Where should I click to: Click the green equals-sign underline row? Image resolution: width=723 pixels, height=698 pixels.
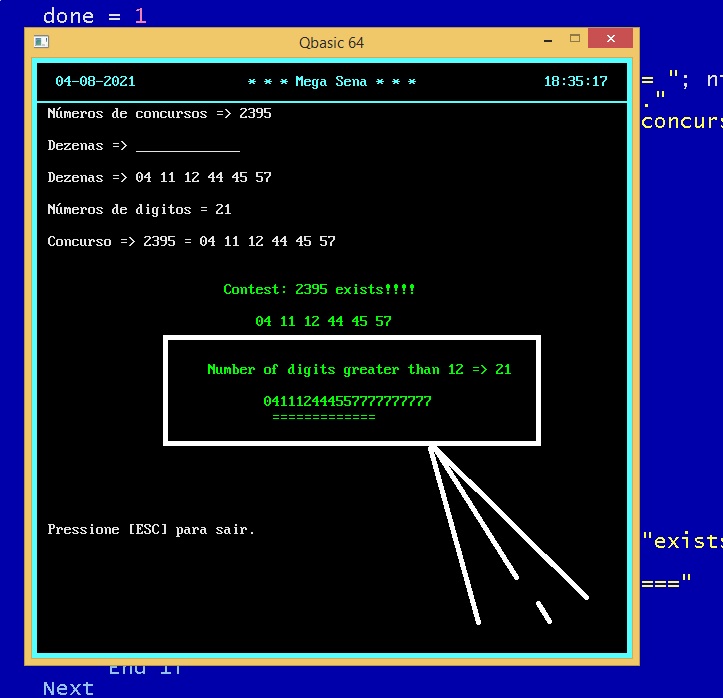pyautogui.click(x=323, y=417)
